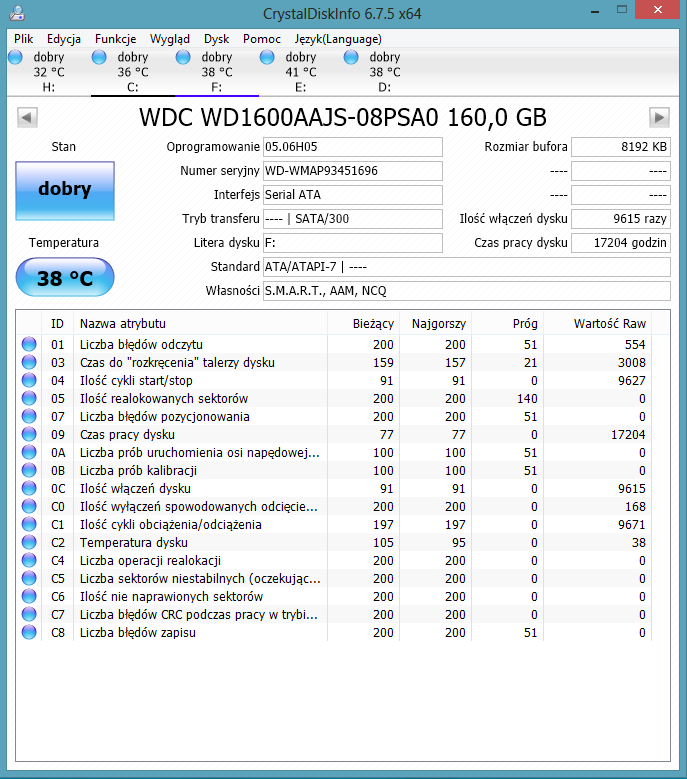Viewport: 687px width, 779px height.
Task: Click status orb for attribute 01 read errors
Action: point(29,344)
